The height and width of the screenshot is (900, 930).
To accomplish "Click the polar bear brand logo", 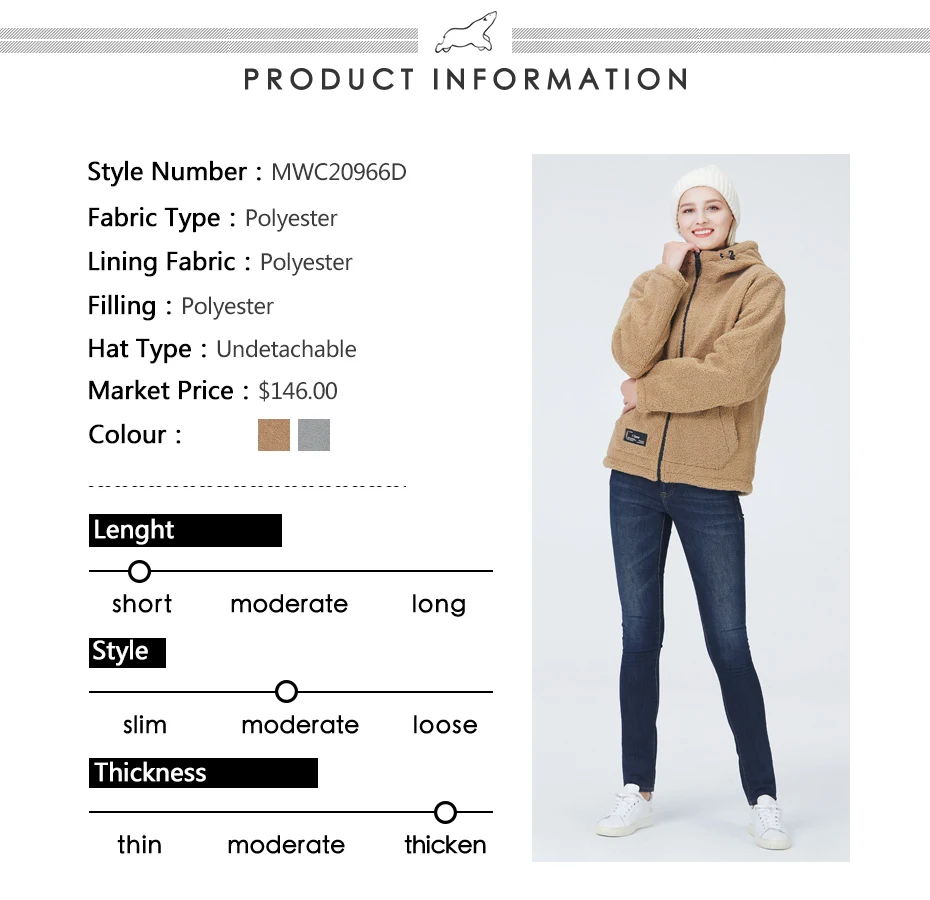I will [x=466, y=33].
